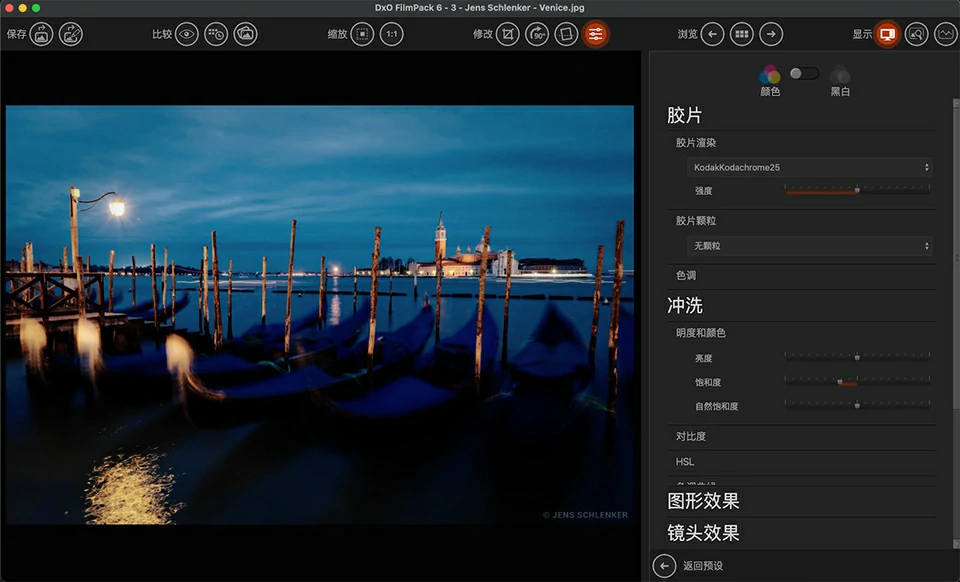Toggle the color / black-white switch

(x=804, y=73)
